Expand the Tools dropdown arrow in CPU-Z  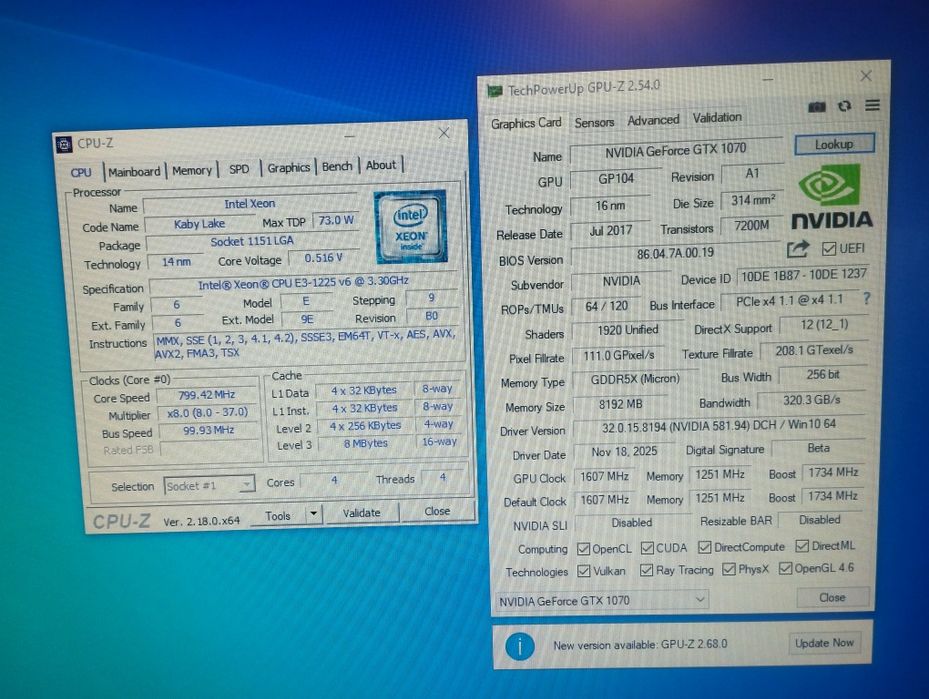pos(314,514)
